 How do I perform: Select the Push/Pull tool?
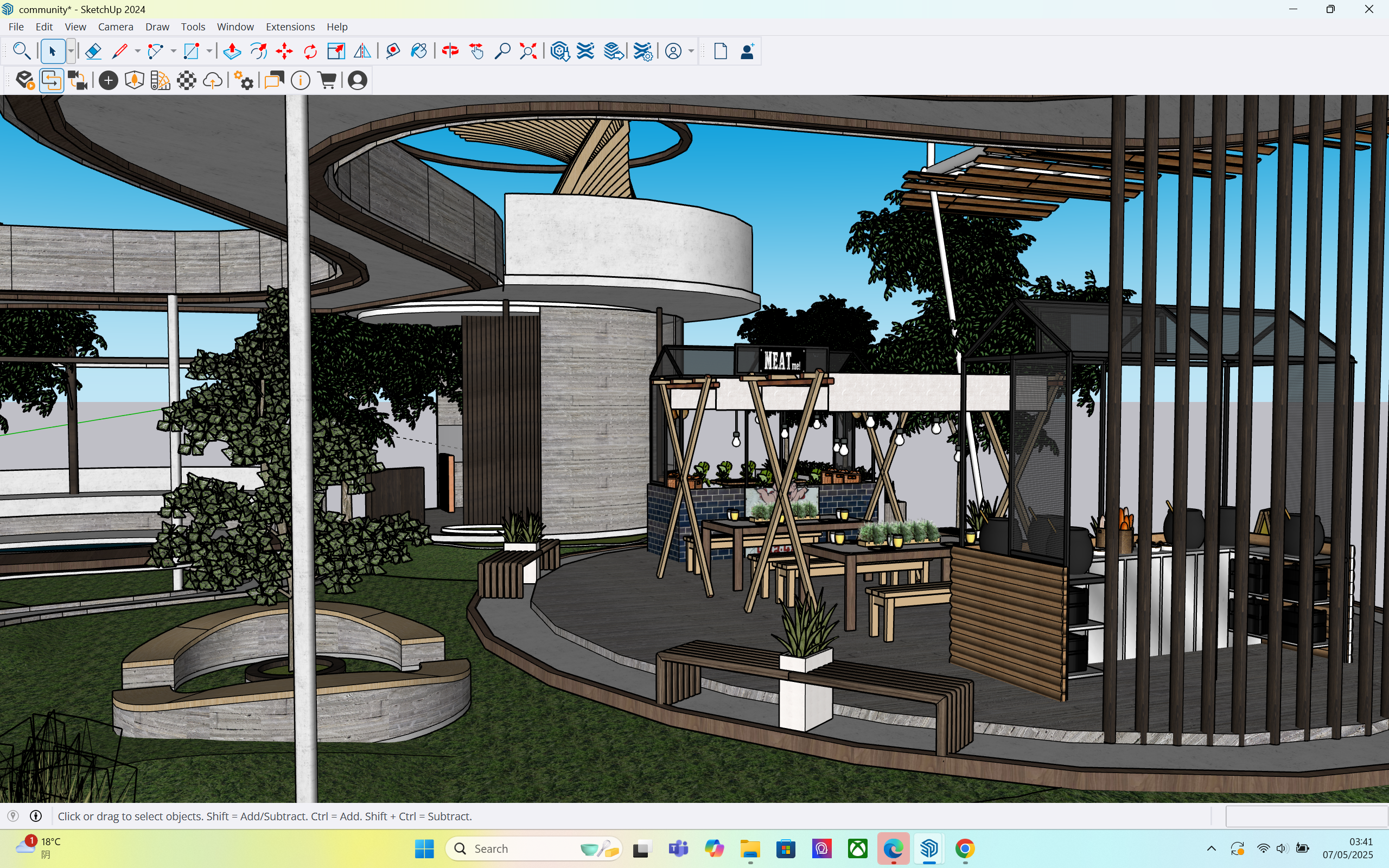[x=232, y=52]
